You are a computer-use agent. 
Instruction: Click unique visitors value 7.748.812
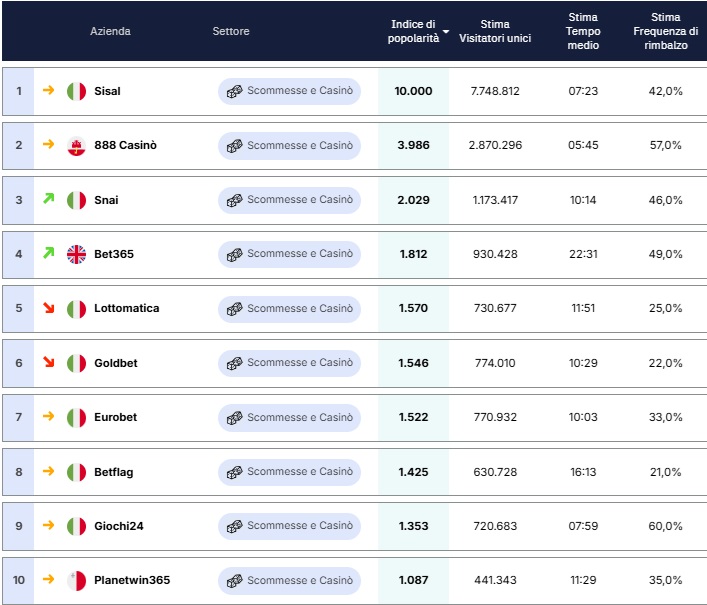pyautogui.click(x=495, y=91)
